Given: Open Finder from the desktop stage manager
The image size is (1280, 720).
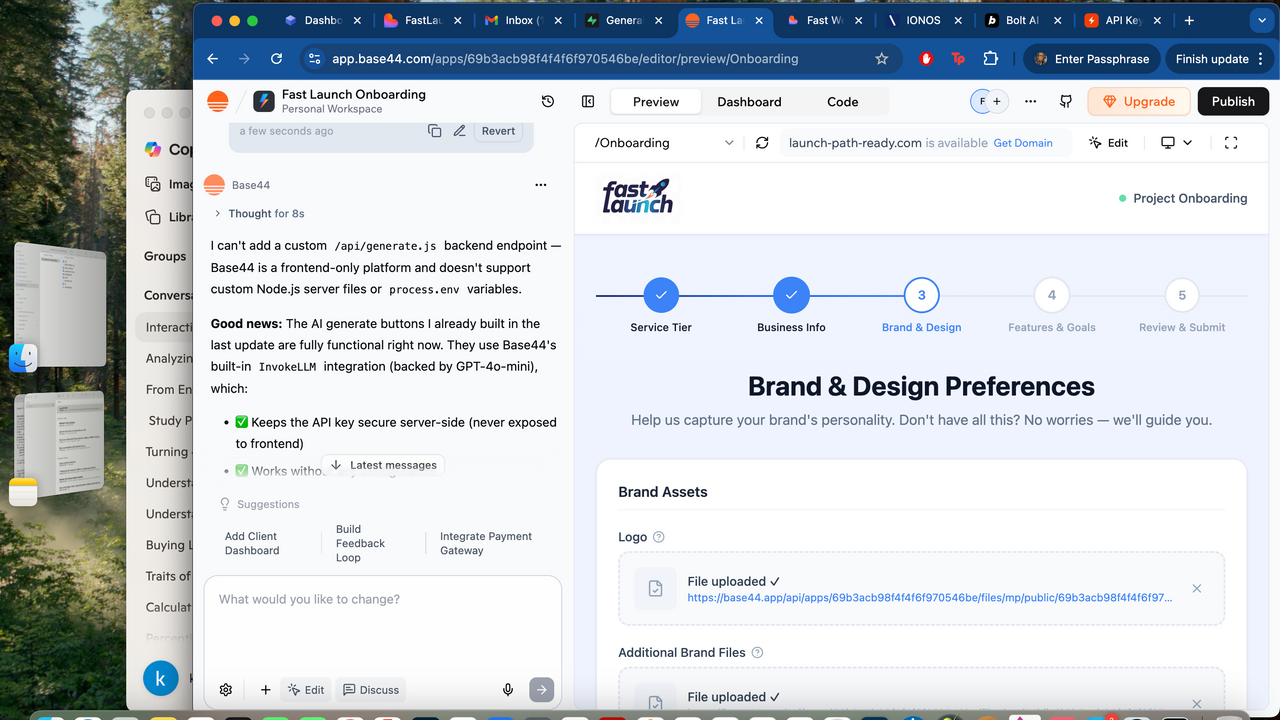Looking at the screenshot, I should (23, 358).
